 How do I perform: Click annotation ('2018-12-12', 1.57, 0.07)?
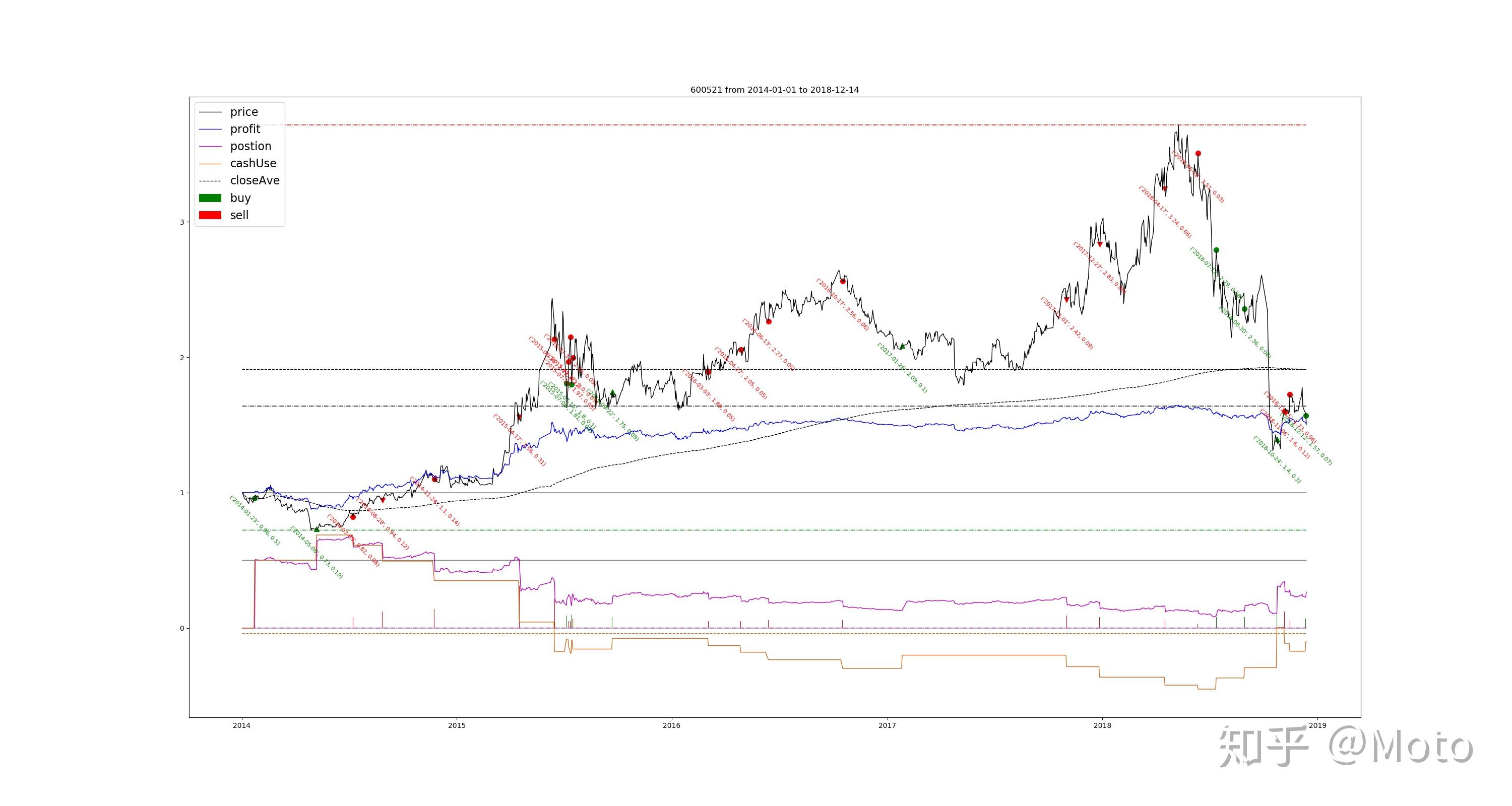1305,439
